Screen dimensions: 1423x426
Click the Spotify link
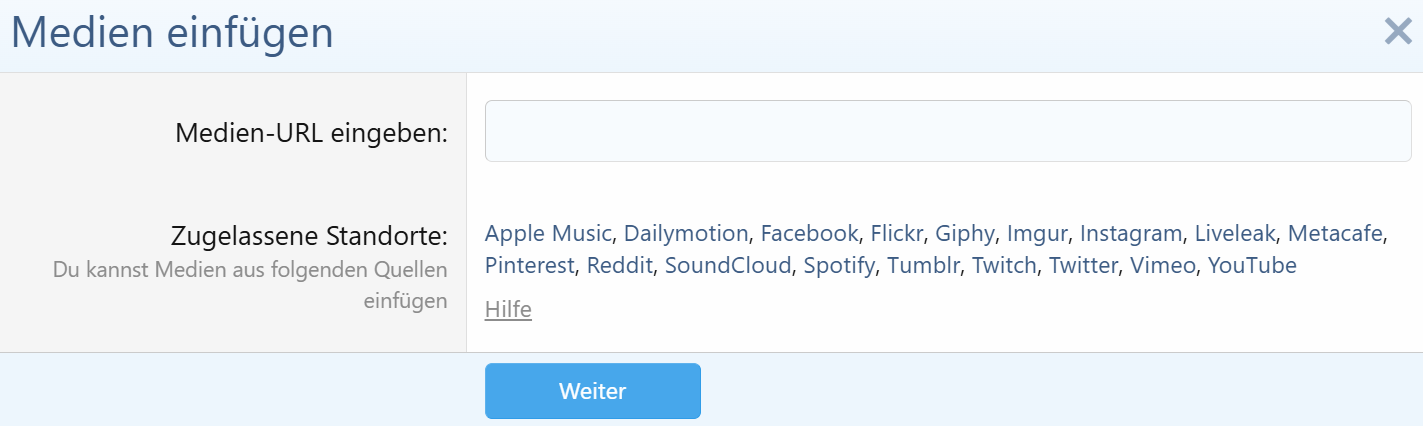click(838, 266)
